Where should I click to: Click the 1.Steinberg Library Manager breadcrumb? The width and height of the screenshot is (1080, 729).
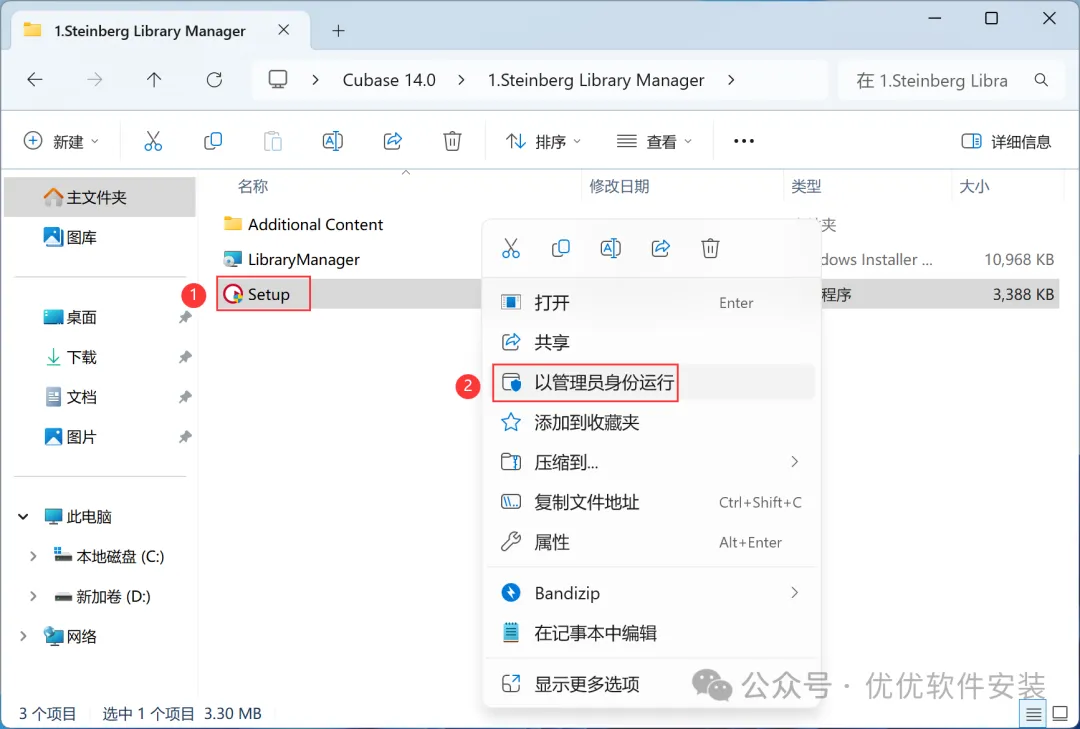tap(596, 80)
